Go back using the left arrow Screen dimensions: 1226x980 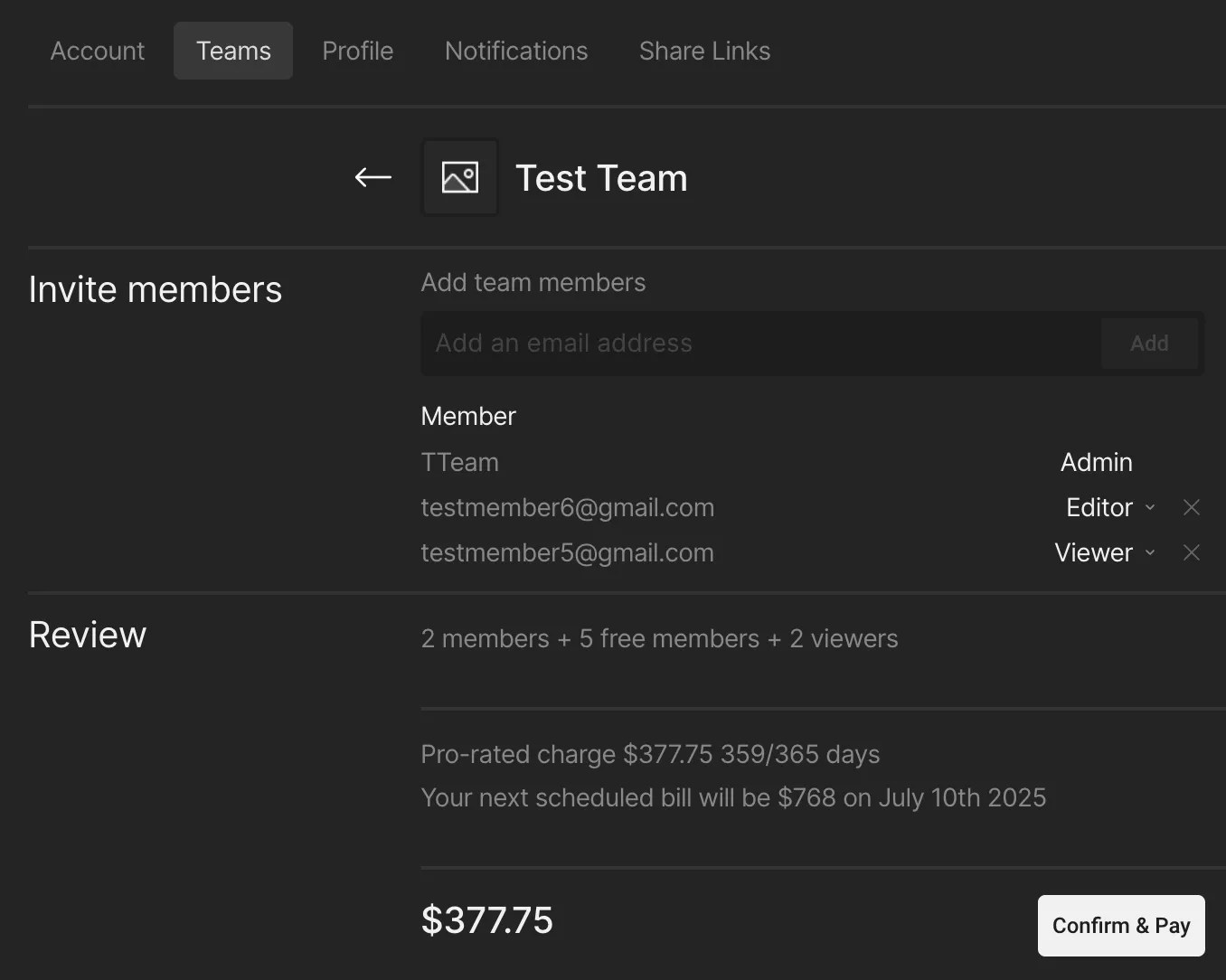coord(373,177)
